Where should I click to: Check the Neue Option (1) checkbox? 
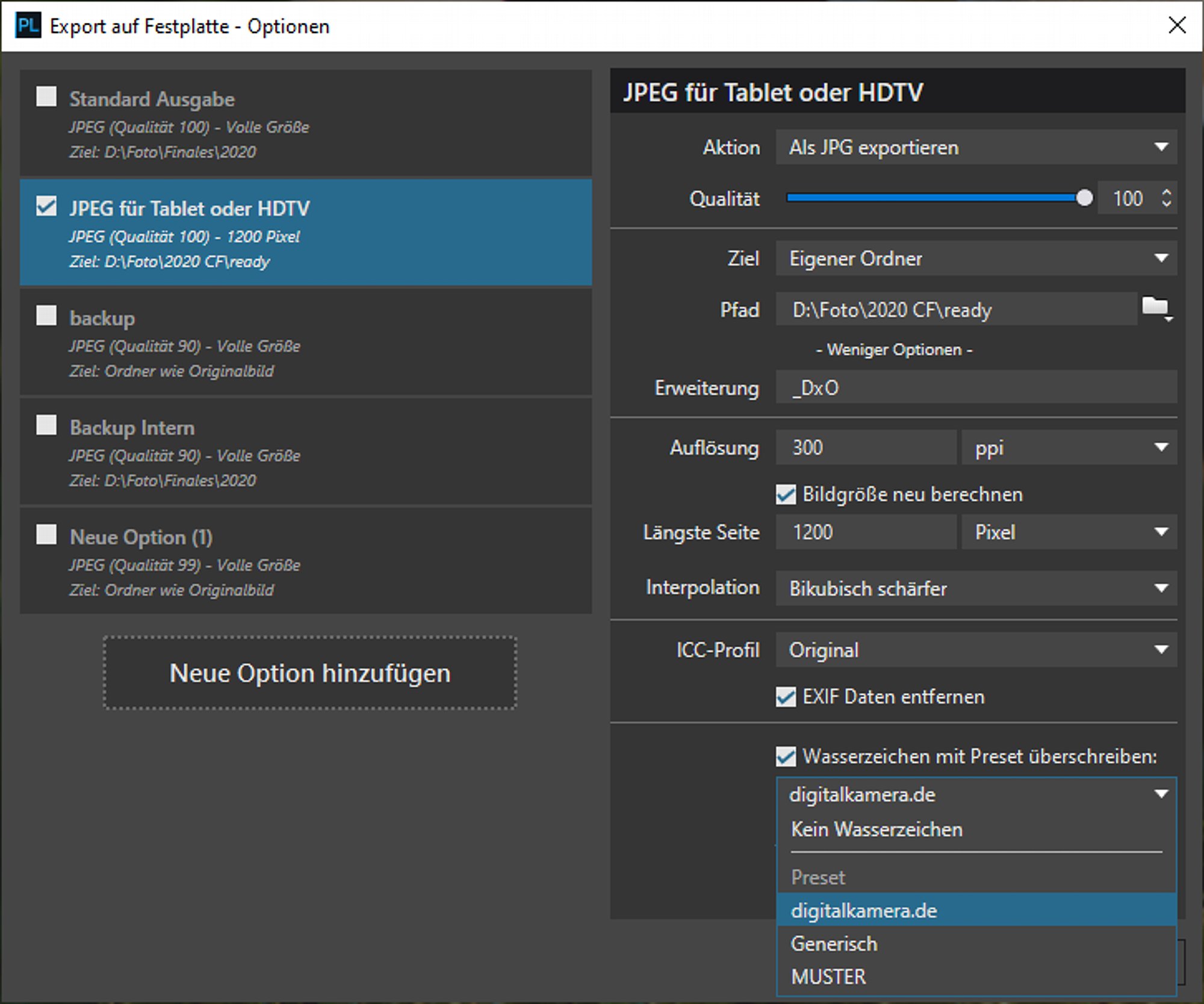46,534
